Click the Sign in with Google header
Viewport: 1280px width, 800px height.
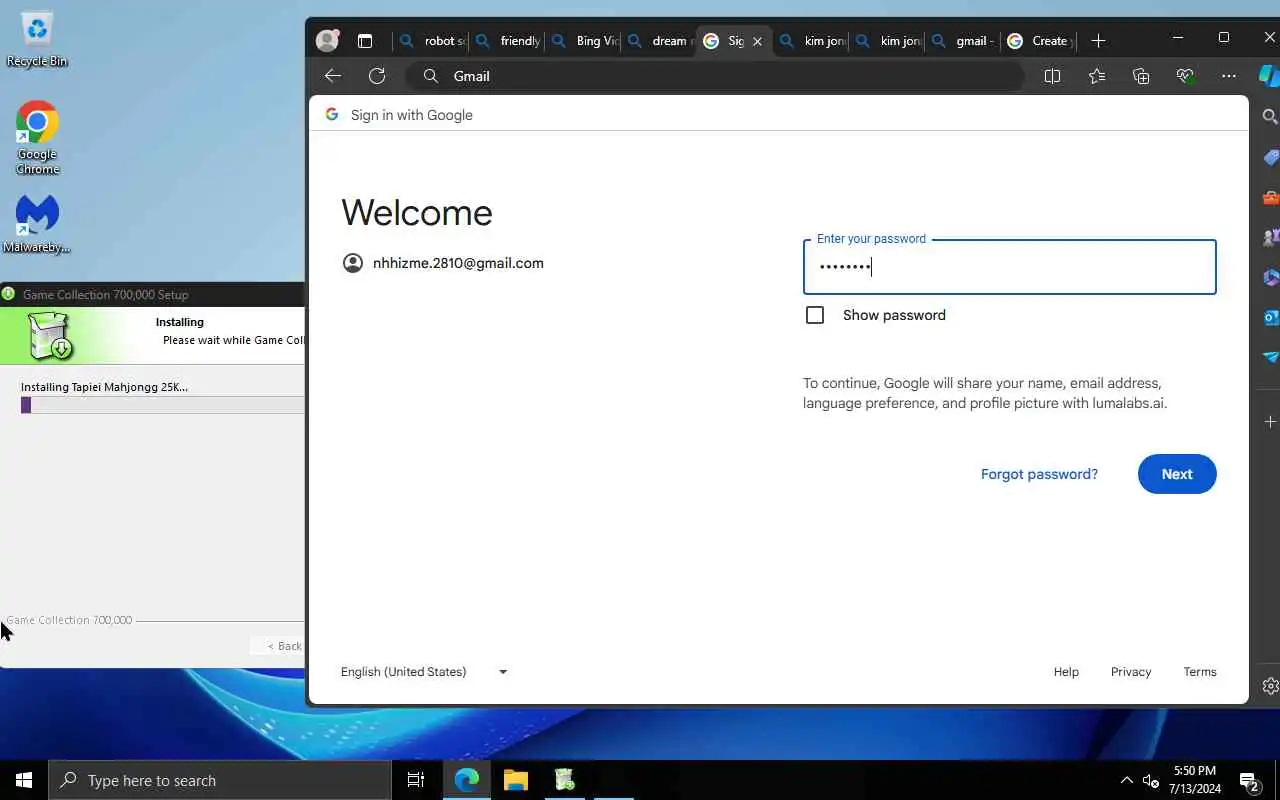[411, 115]
